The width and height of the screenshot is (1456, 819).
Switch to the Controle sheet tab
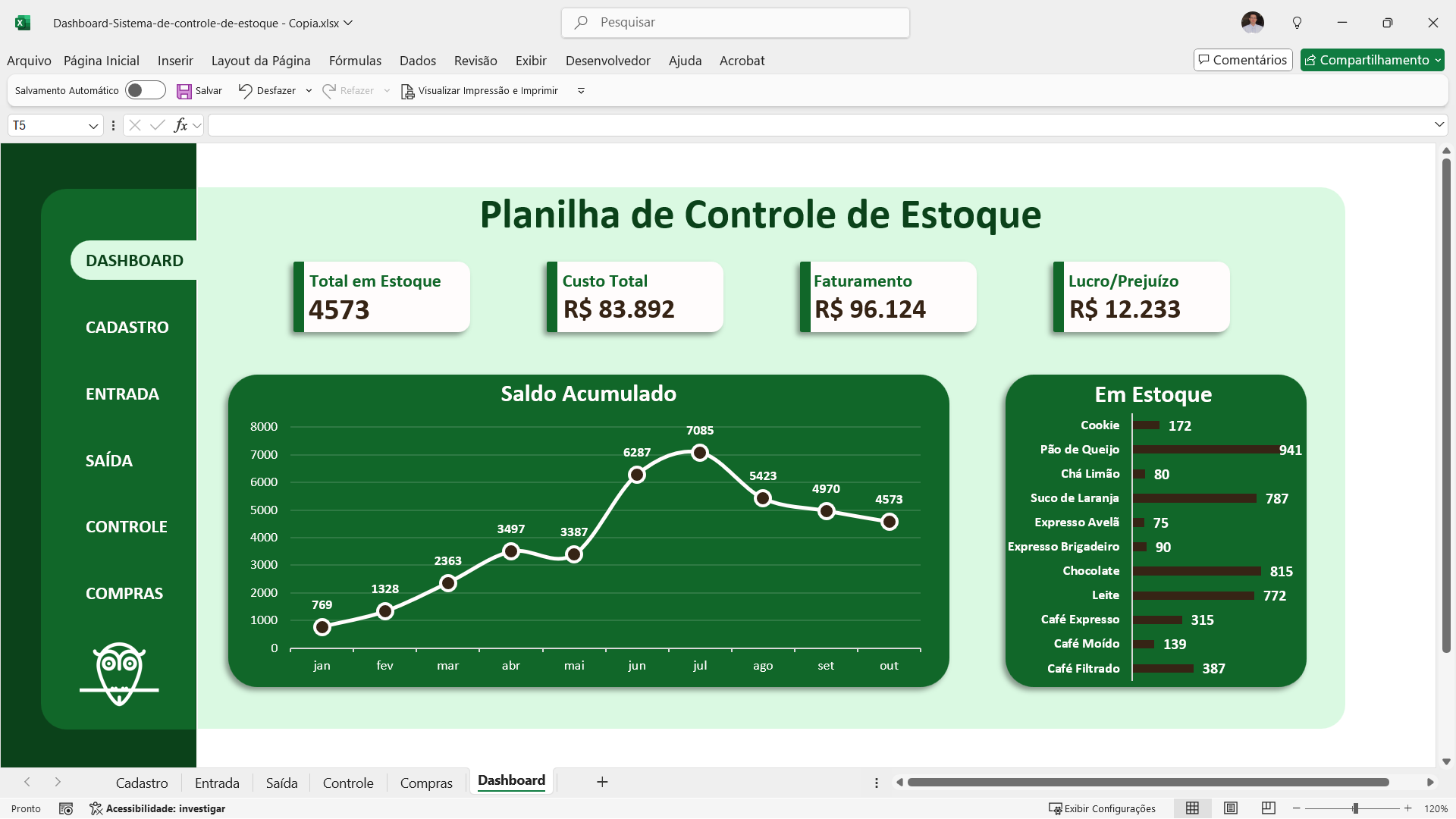pos(348,783)
